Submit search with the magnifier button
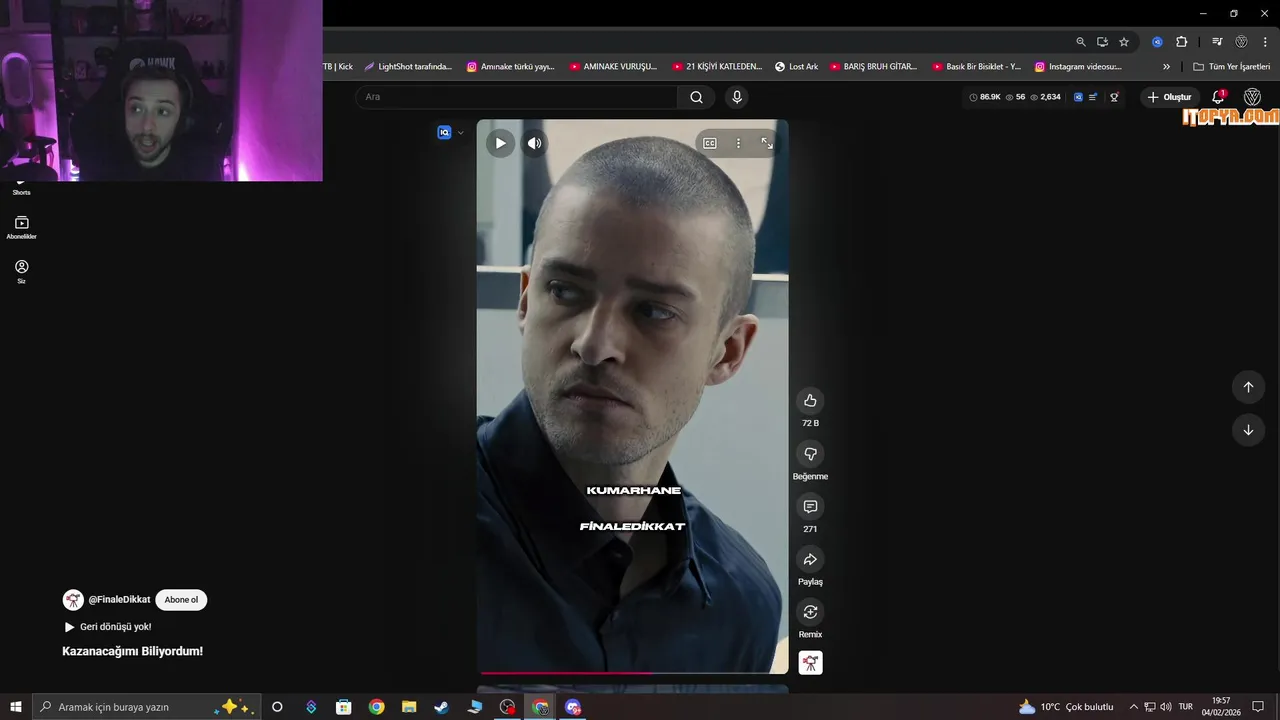The image size is (1280, 720). 696,97
